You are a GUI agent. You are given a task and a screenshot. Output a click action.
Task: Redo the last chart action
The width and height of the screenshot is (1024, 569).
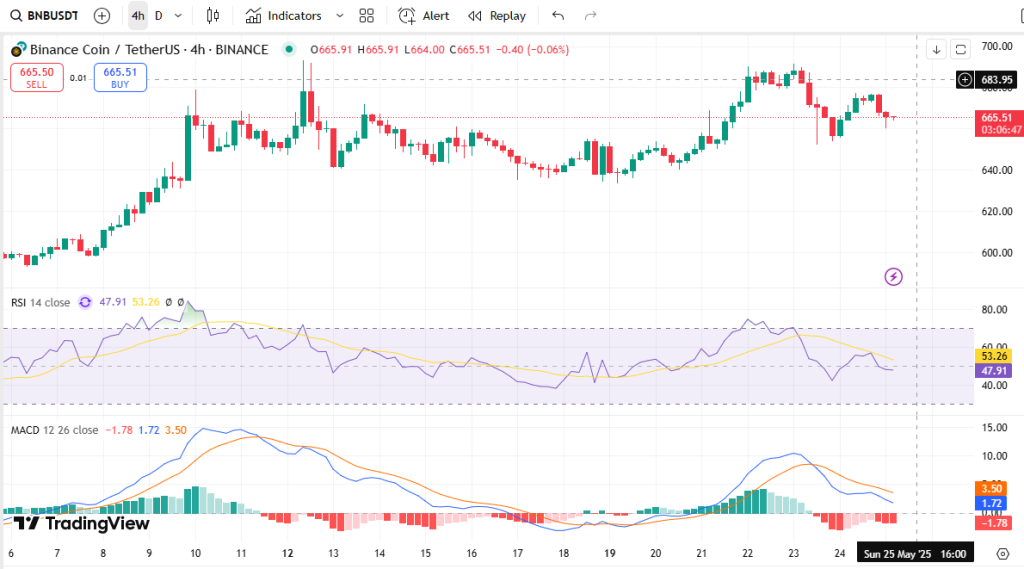590,16
